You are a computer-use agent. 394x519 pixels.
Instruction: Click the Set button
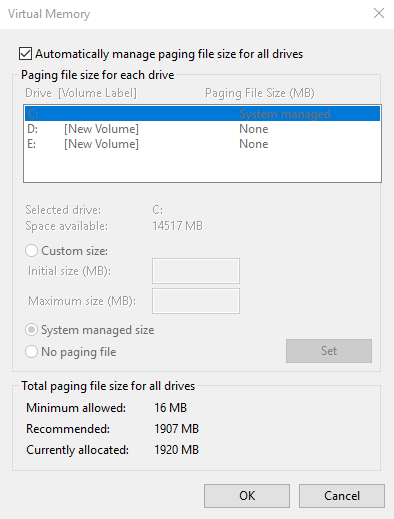(x=329, y=351)
